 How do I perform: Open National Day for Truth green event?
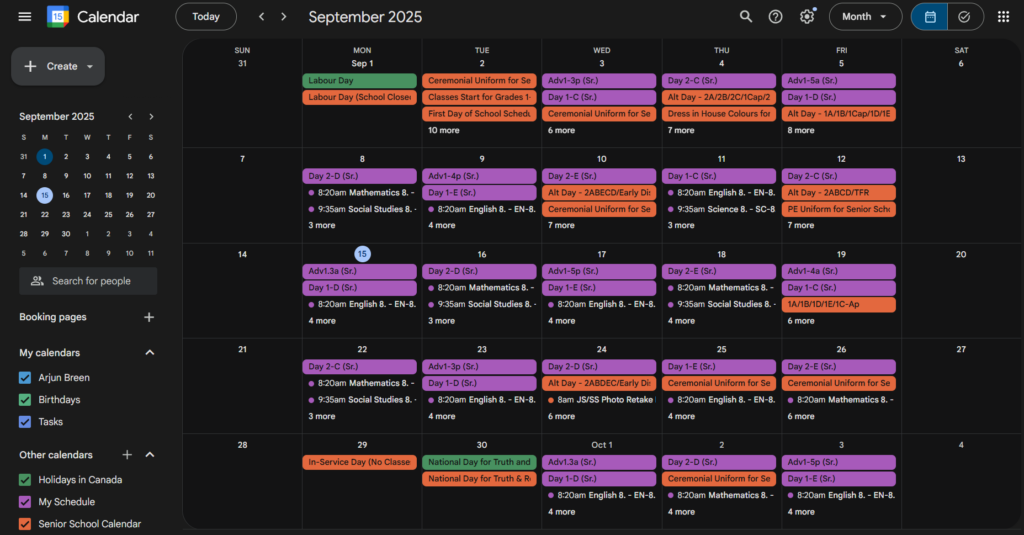(479, 462)
